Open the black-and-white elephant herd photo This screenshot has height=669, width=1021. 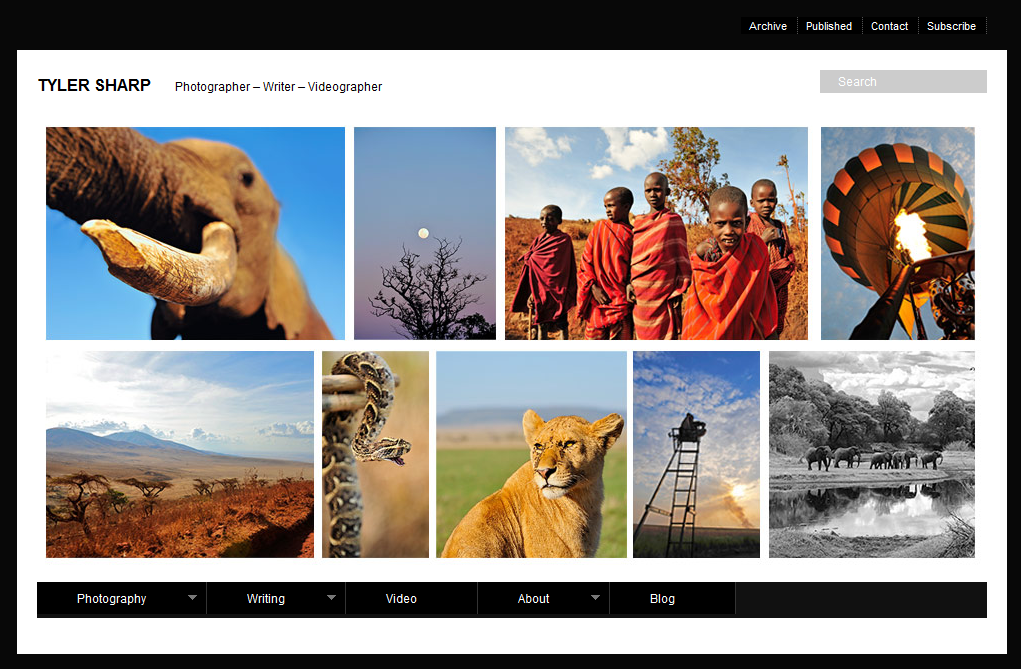pyautogui.click(x=872, y=455)
